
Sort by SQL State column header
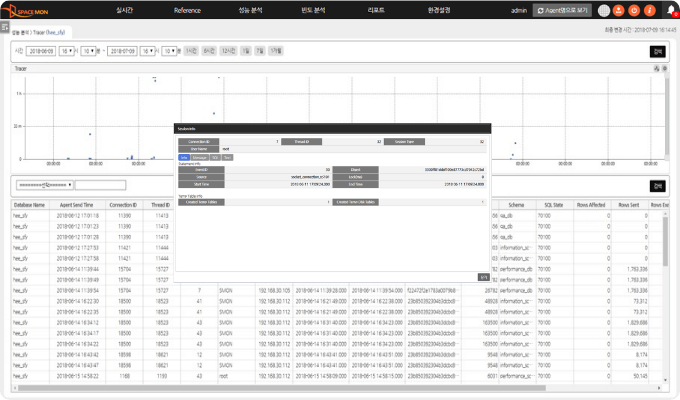tap(554, 205)
